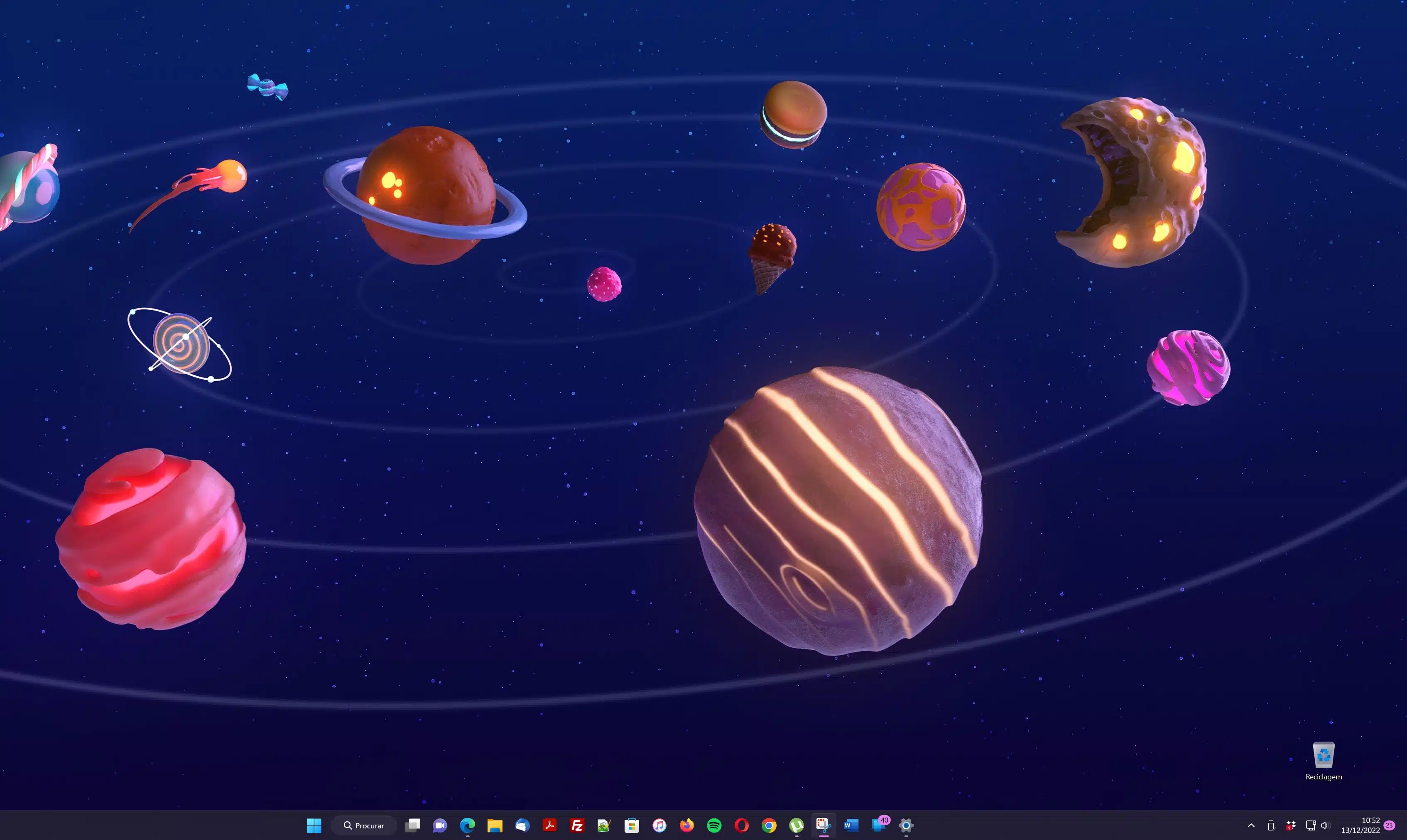Open Thunderbird mail from the taskbar
Viewport: 1407px width, 840px height.
[x=522, y=825]
